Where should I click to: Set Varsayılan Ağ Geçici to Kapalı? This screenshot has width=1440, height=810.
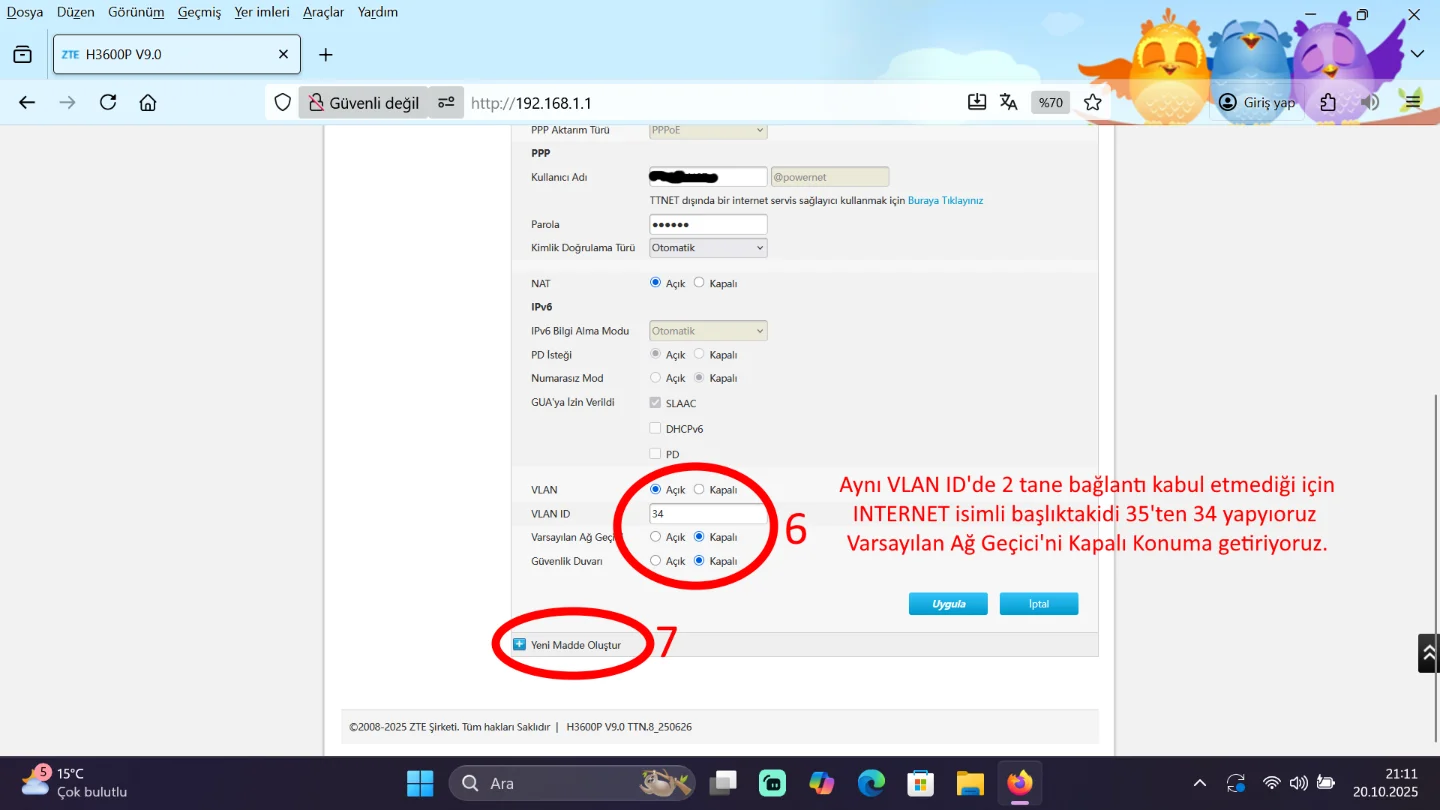click(699, 537)
